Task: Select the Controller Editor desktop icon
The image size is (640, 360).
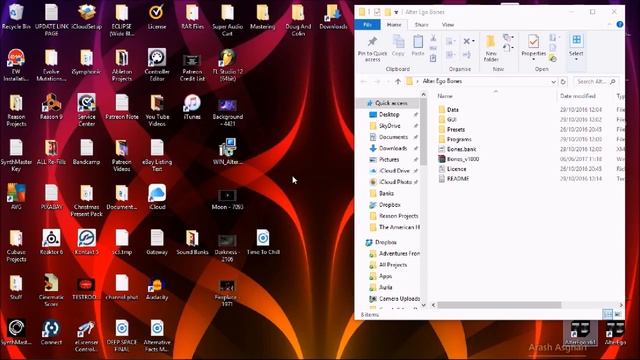Action: [x=157, y=65]
